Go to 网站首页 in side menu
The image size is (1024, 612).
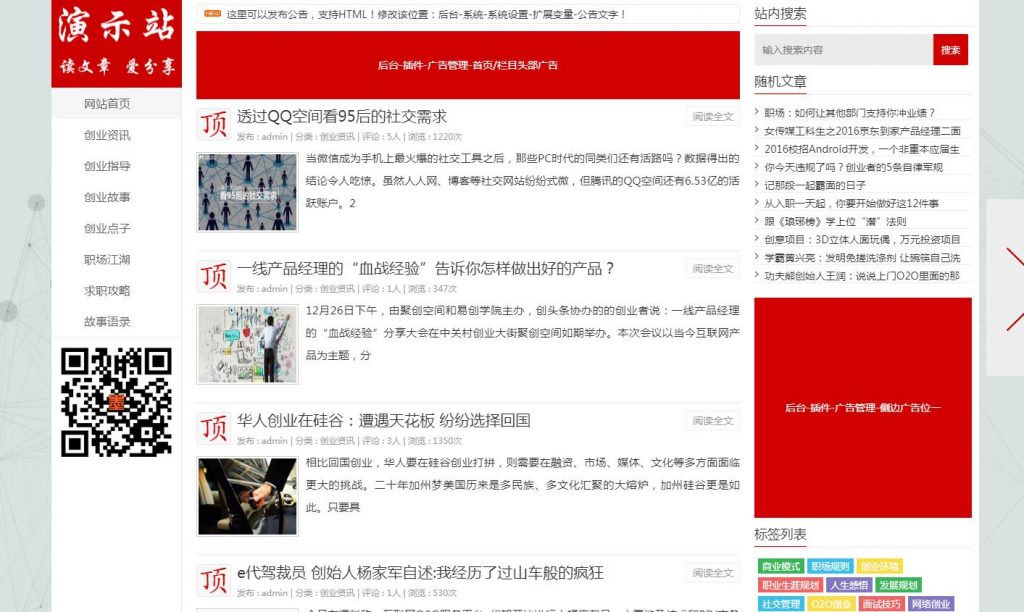tap(107, 104)
